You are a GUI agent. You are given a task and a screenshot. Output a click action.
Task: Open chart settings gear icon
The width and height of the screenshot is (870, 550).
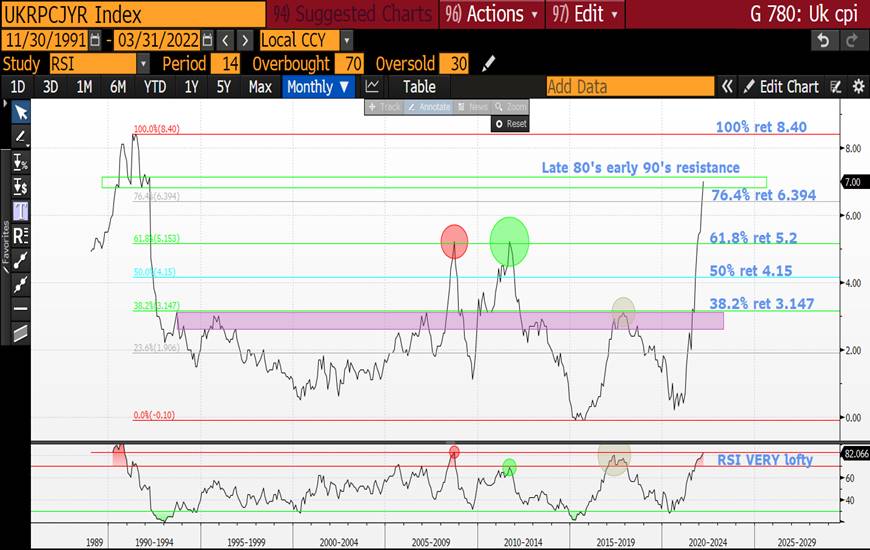pos(857,87)
